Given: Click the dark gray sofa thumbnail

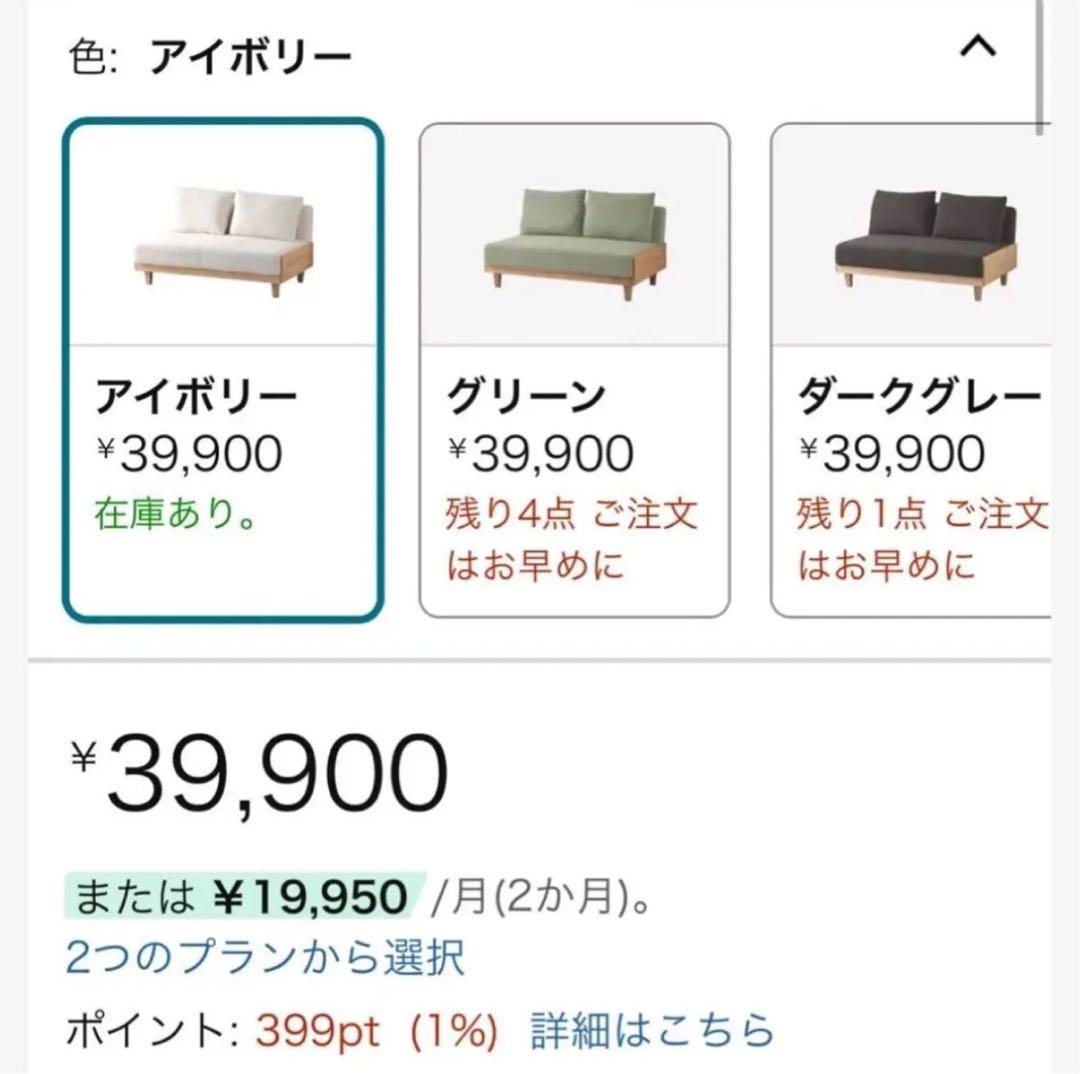Looking at the screenshot, I should pos(924,238).
